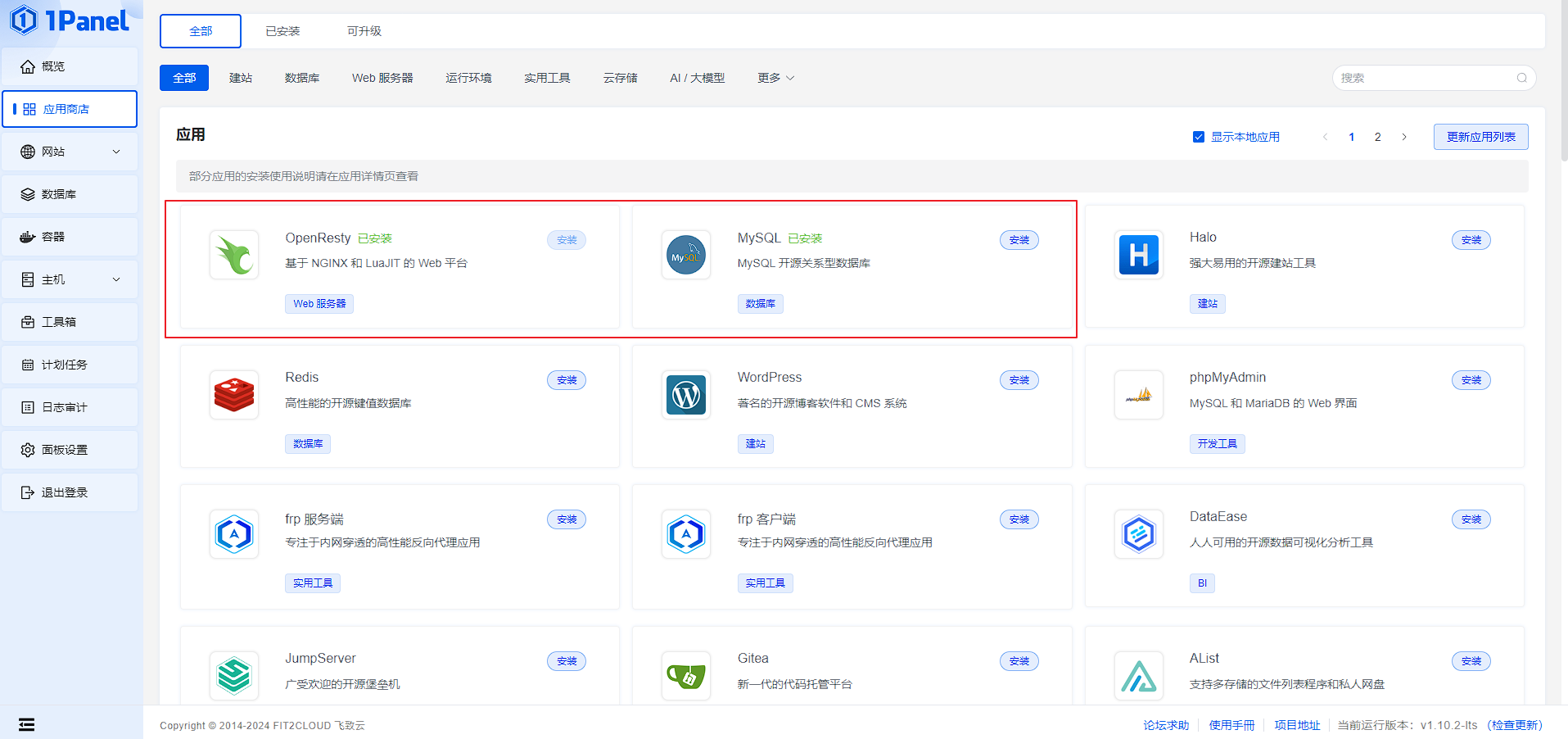Click the phpMyAdmin app icon
This screenshot has width=1568, height=739.
pos(1139,395)
